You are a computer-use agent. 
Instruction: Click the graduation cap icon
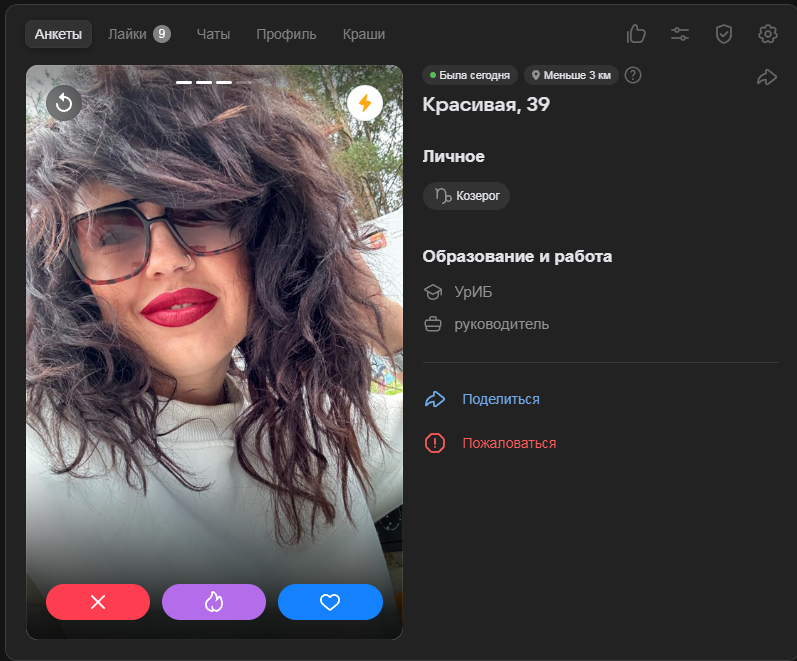[433, 292]
